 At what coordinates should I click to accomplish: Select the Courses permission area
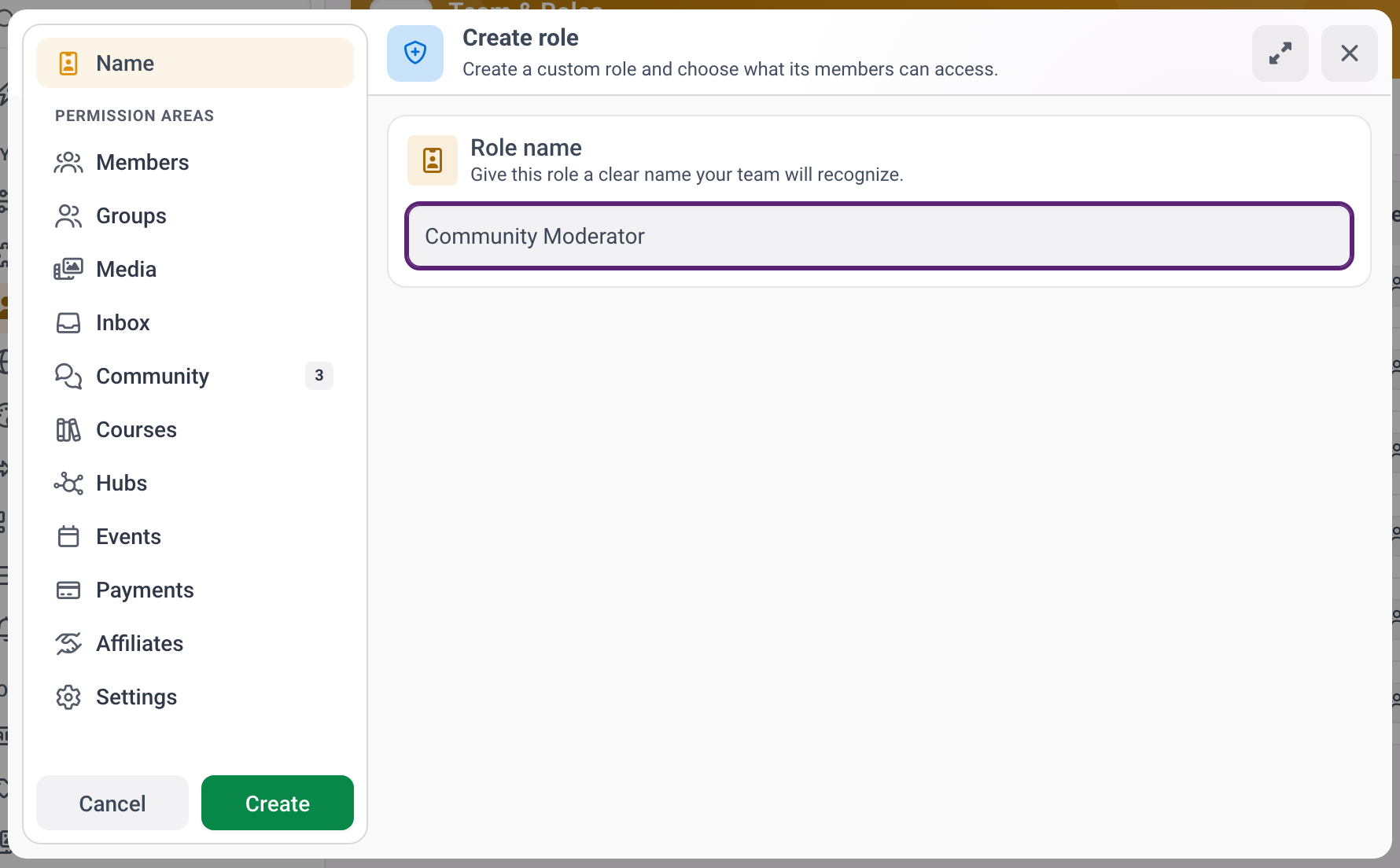click(x=195, y=430)
